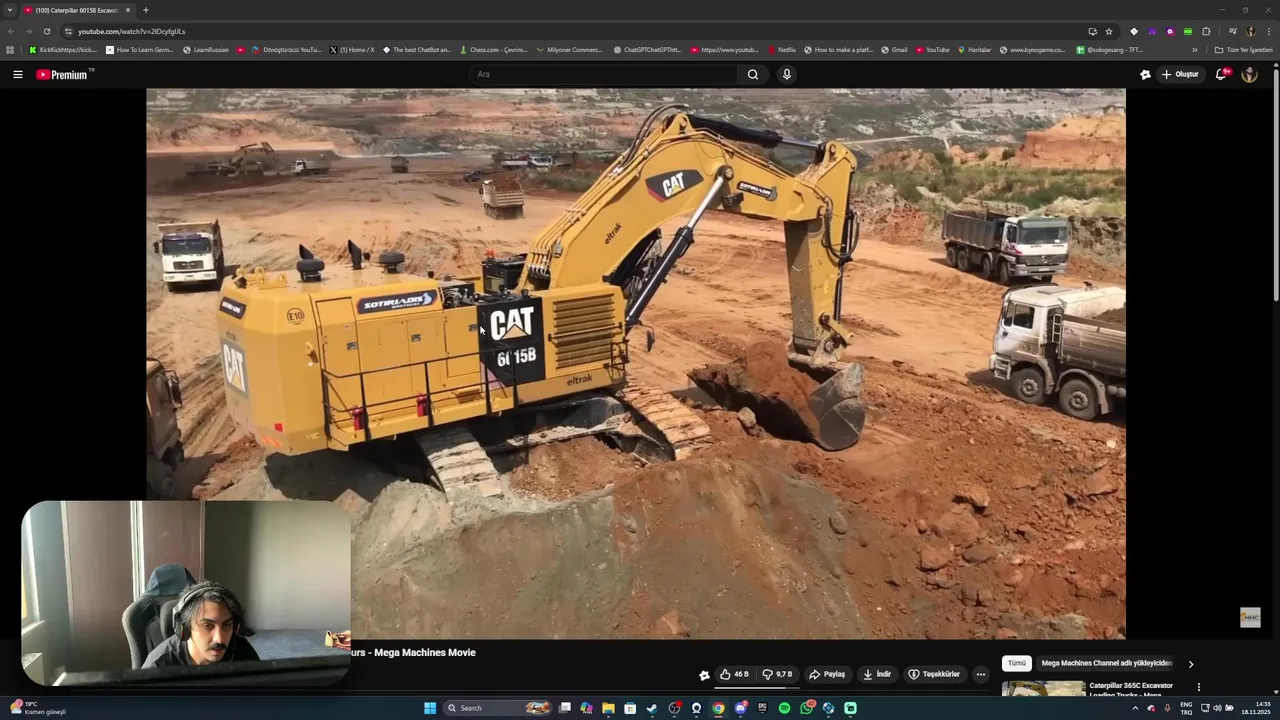The width and height of the screenshot is (1280, 720).
Task: Show hidden system tray icons
Action: 1135,708
